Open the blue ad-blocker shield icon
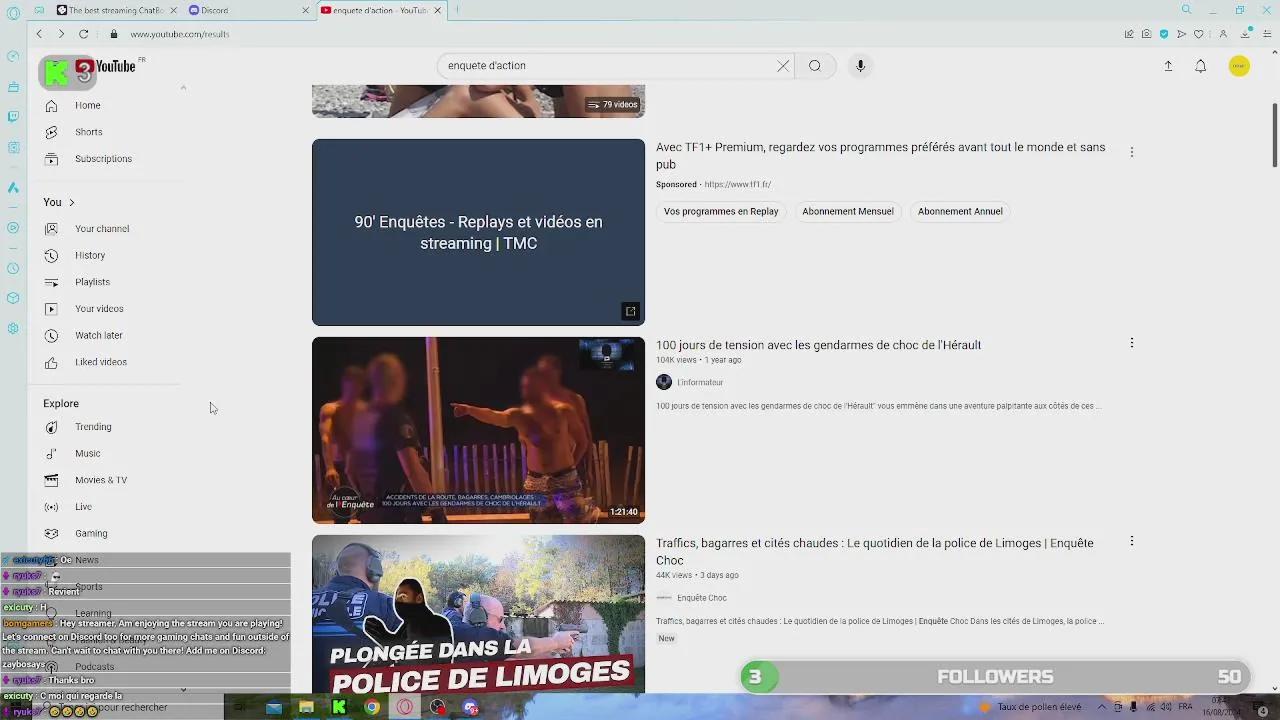The image size is (1280, 720). click(1164, 34)
